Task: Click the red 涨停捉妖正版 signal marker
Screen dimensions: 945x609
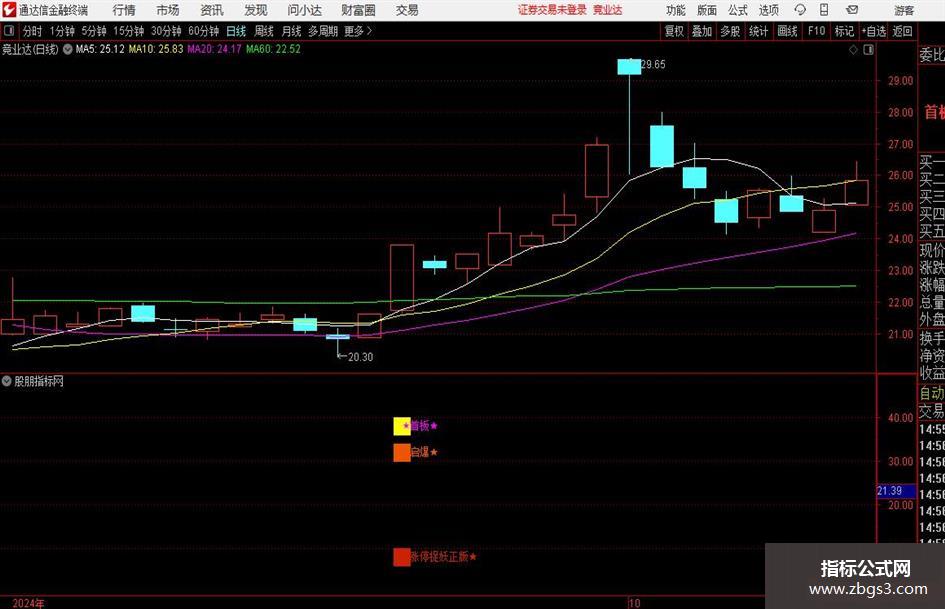Action: [402, 557]
